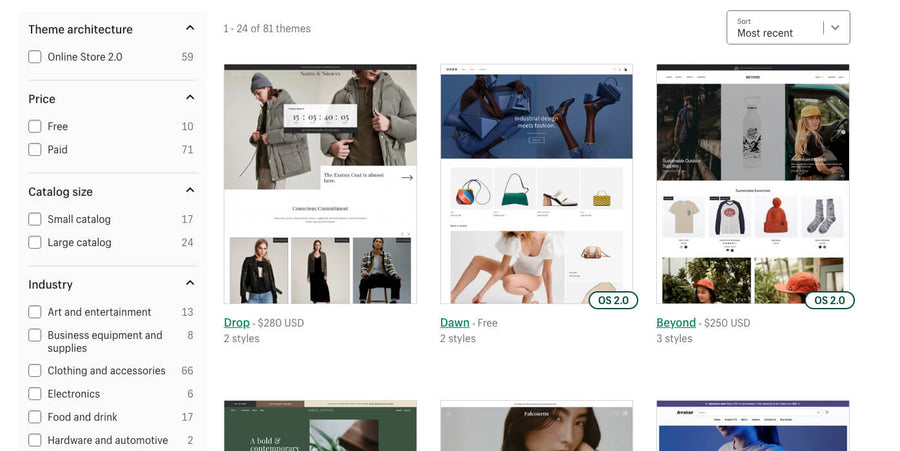
Task: Open the Beyond theme link
Action: pyautogui.click(x=676, y=322)
